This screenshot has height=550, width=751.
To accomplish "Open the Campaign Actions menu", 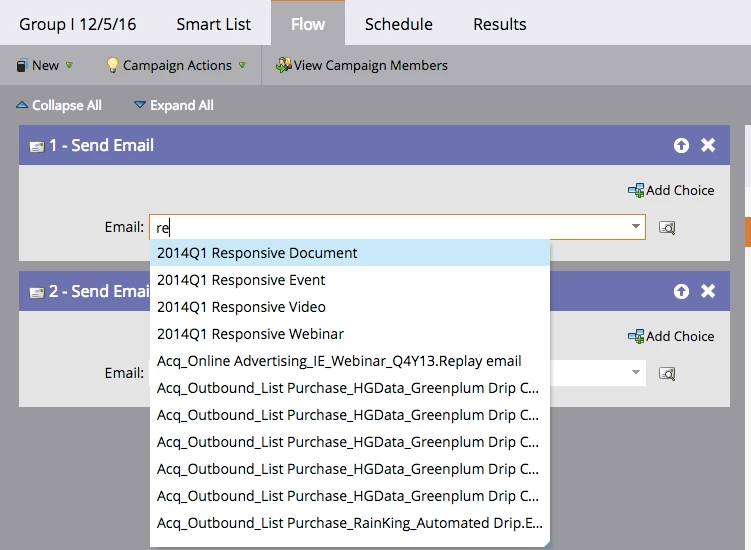I will [x=176, y=65].
